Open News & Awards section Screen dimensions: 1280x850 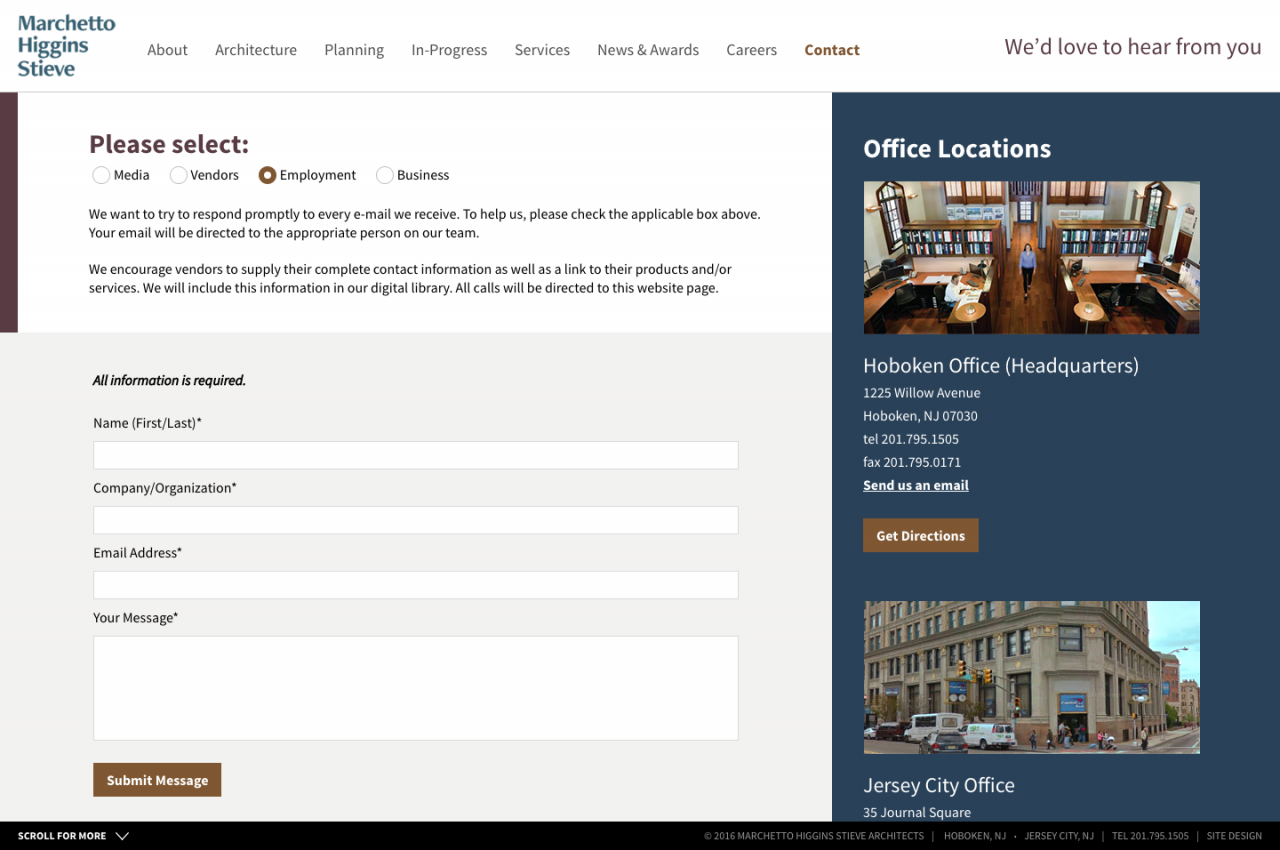coord(648,50)
